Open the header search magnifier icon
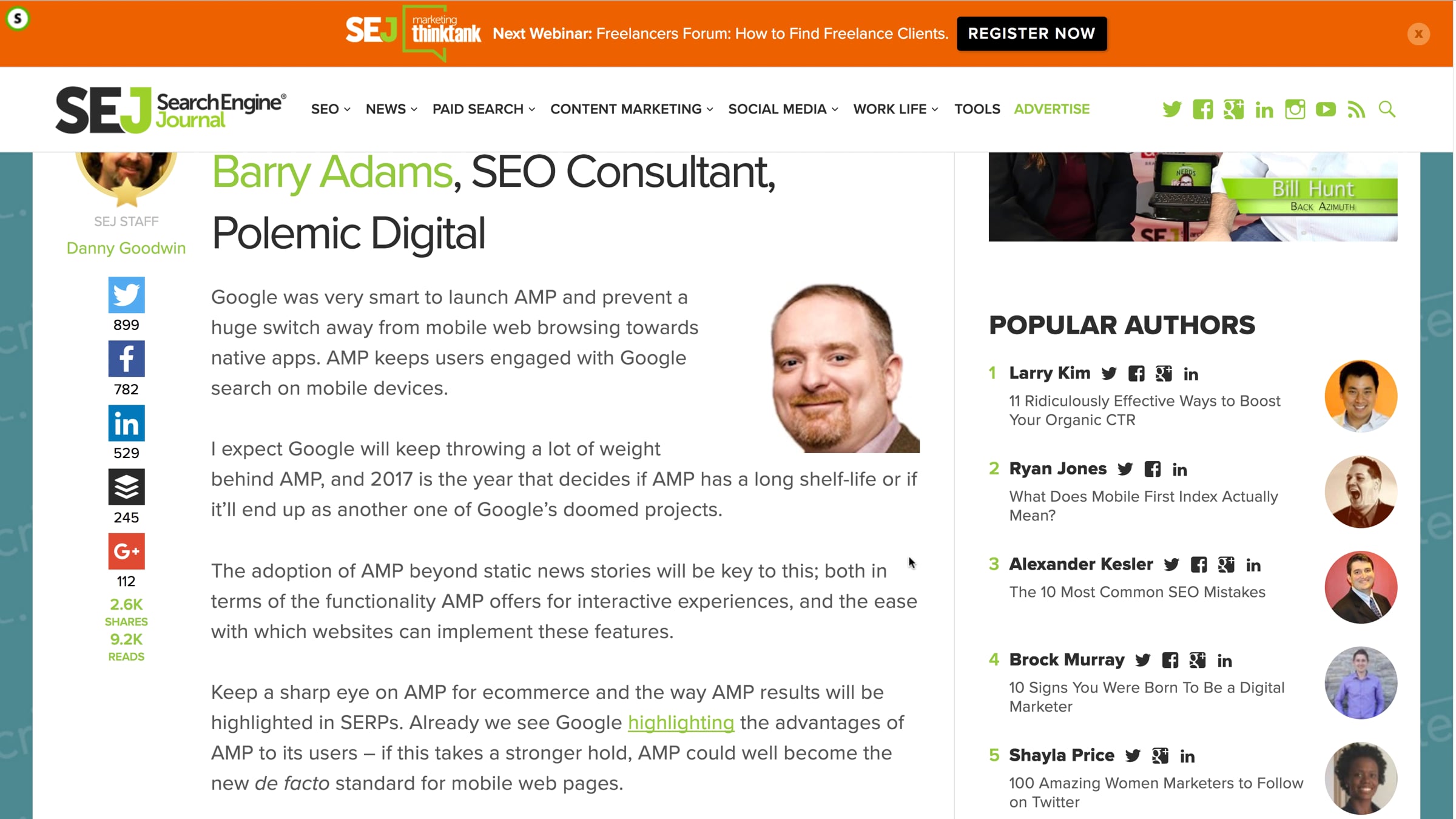The width and height of the screenshot is (1456, 819). pyautogui.click(x=1387, y=109)
